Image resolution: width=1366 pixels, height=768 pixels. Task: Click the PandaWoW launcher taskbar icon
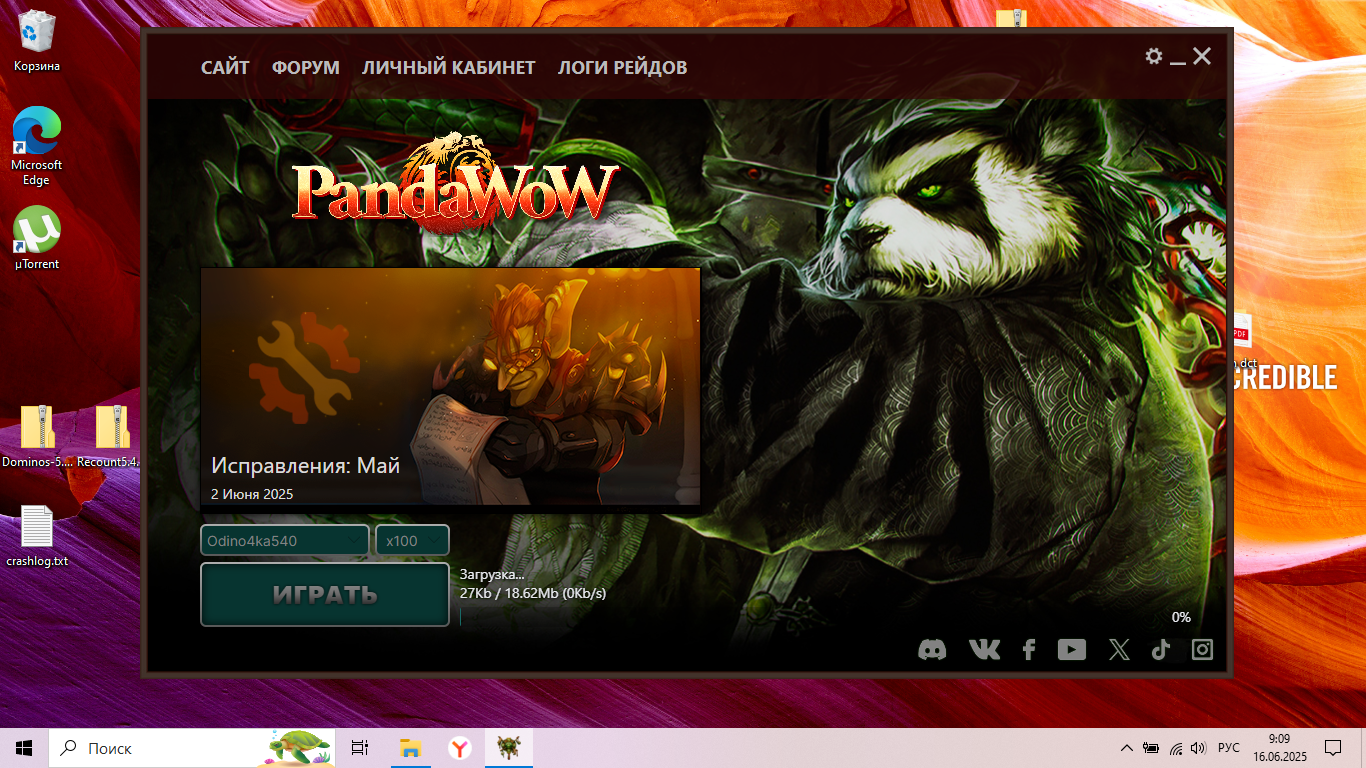tap(509, 748)
